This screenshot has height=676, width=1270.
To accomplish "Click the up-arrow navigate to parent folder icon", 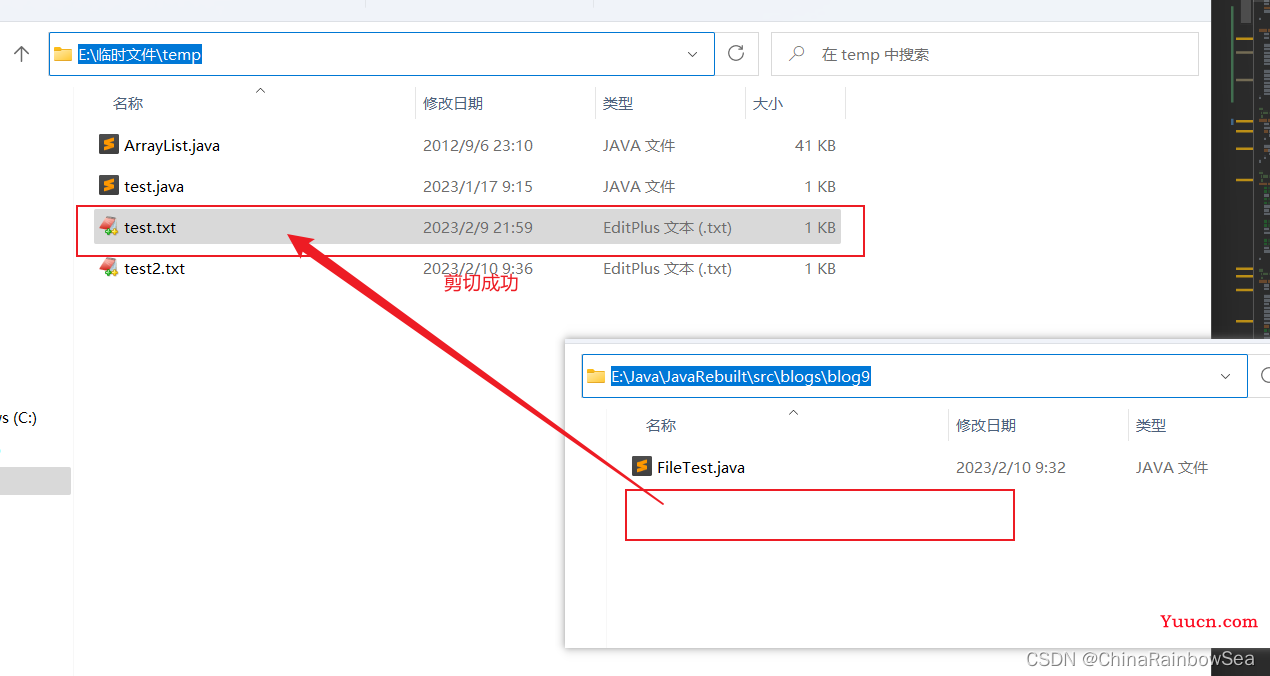I will pyautogui.click(x=22, y=54).
